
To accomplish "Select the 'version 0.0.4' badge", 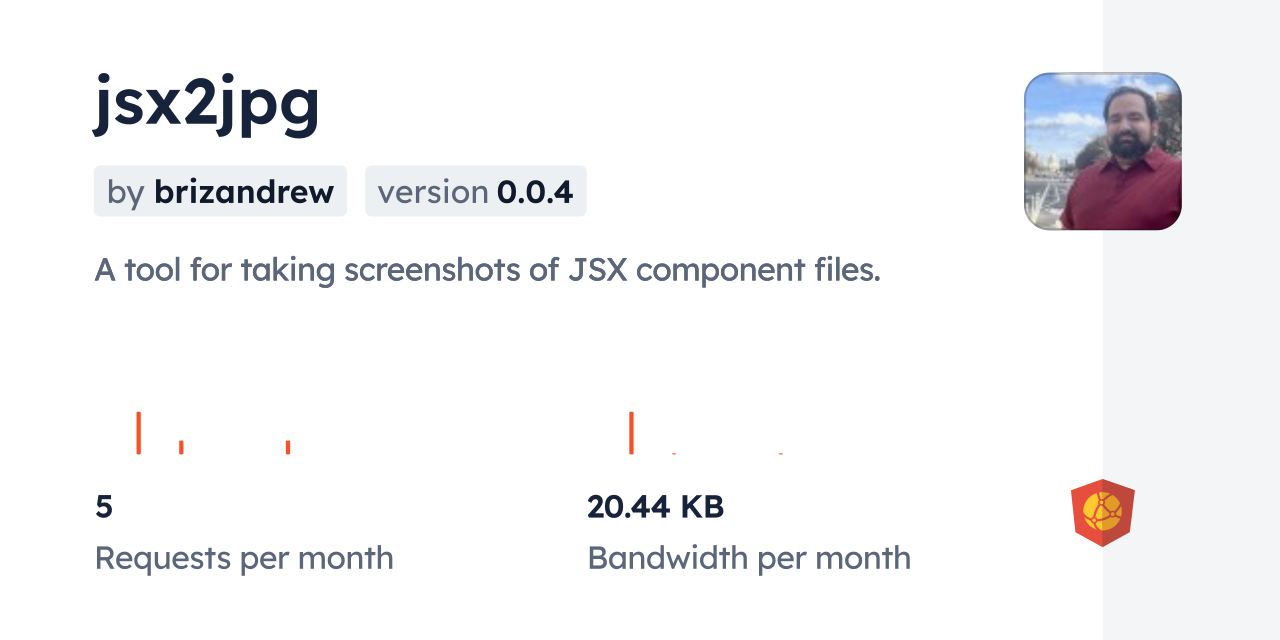I will 475,191.
